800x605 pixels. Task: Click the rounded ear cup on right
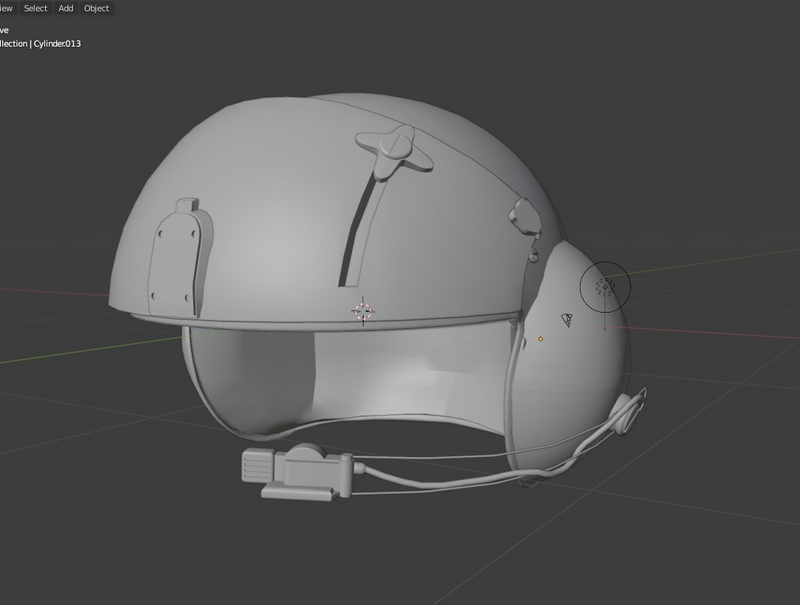click(x=585, y=360)
